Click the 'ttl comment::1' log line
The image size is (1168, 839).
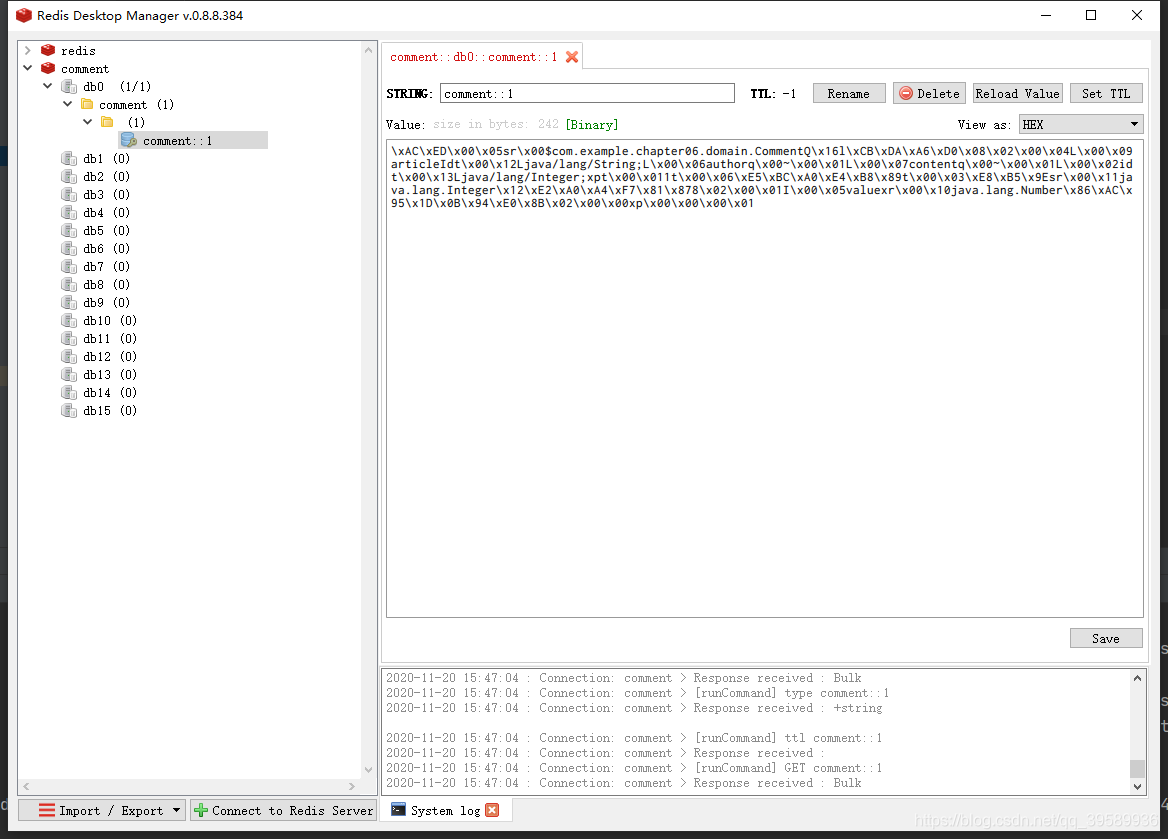(x=634, y=738)
